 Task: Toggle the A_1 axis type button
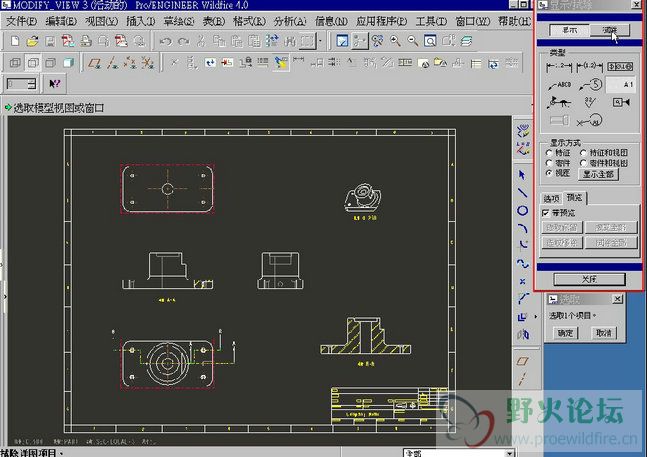click(x=620, y=85)
